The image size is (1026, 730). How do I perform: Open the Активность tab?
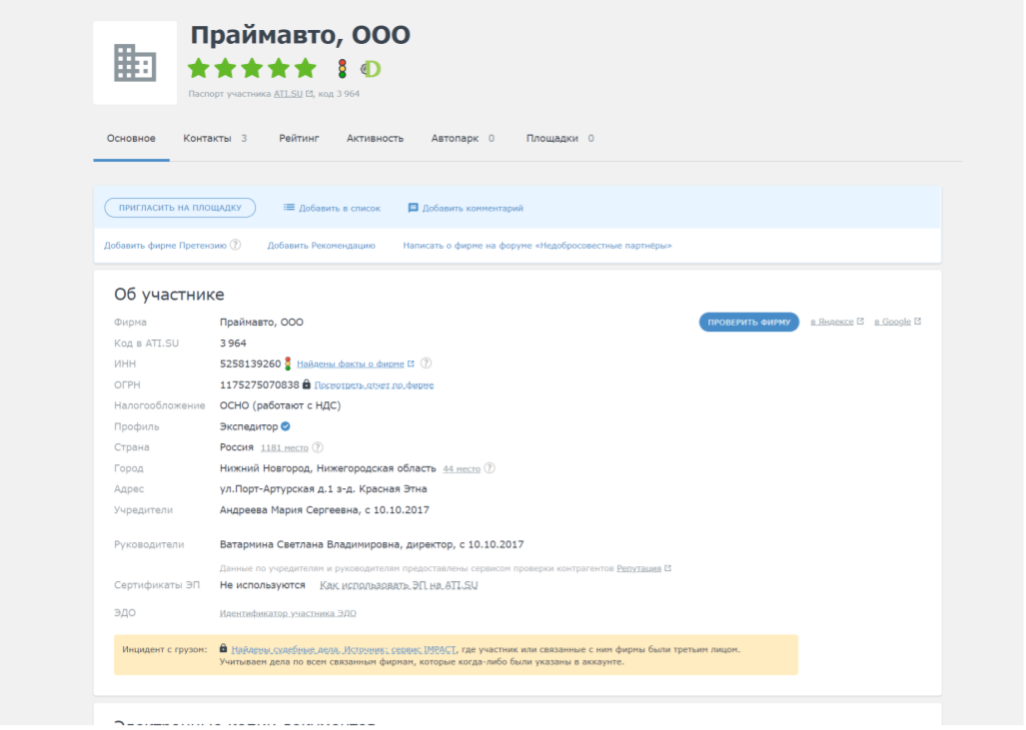[x=375, y=139]
